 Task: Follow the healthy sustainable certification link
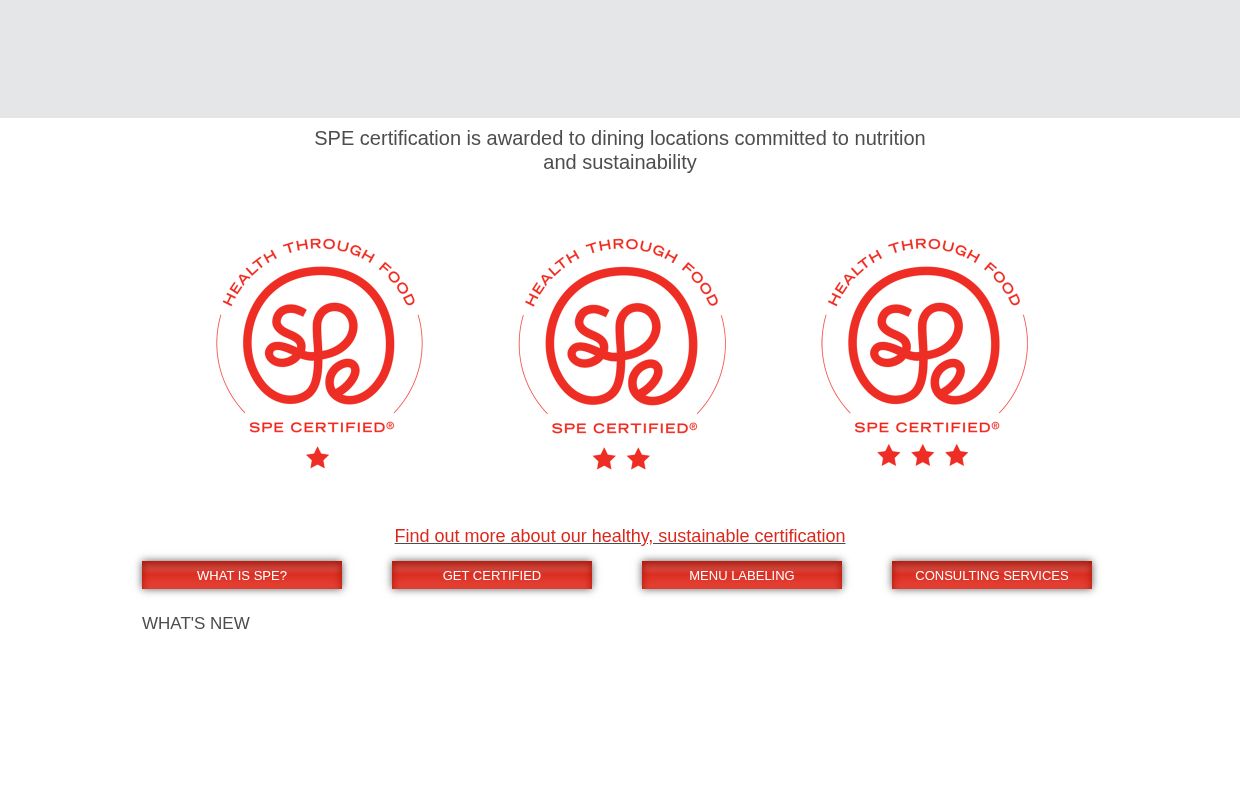point(619,536)
